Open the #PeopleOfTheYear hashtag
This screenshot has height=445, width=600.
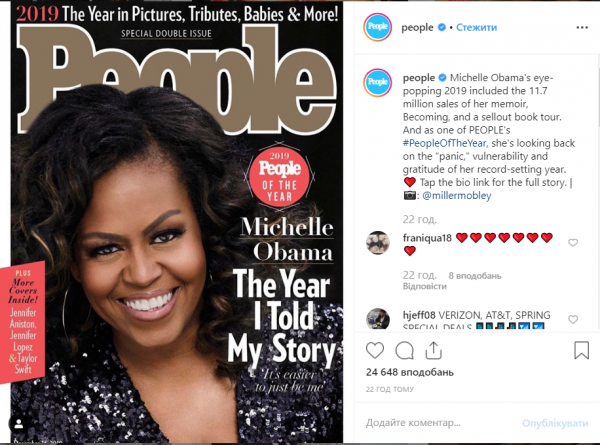(x=444, y=143)
